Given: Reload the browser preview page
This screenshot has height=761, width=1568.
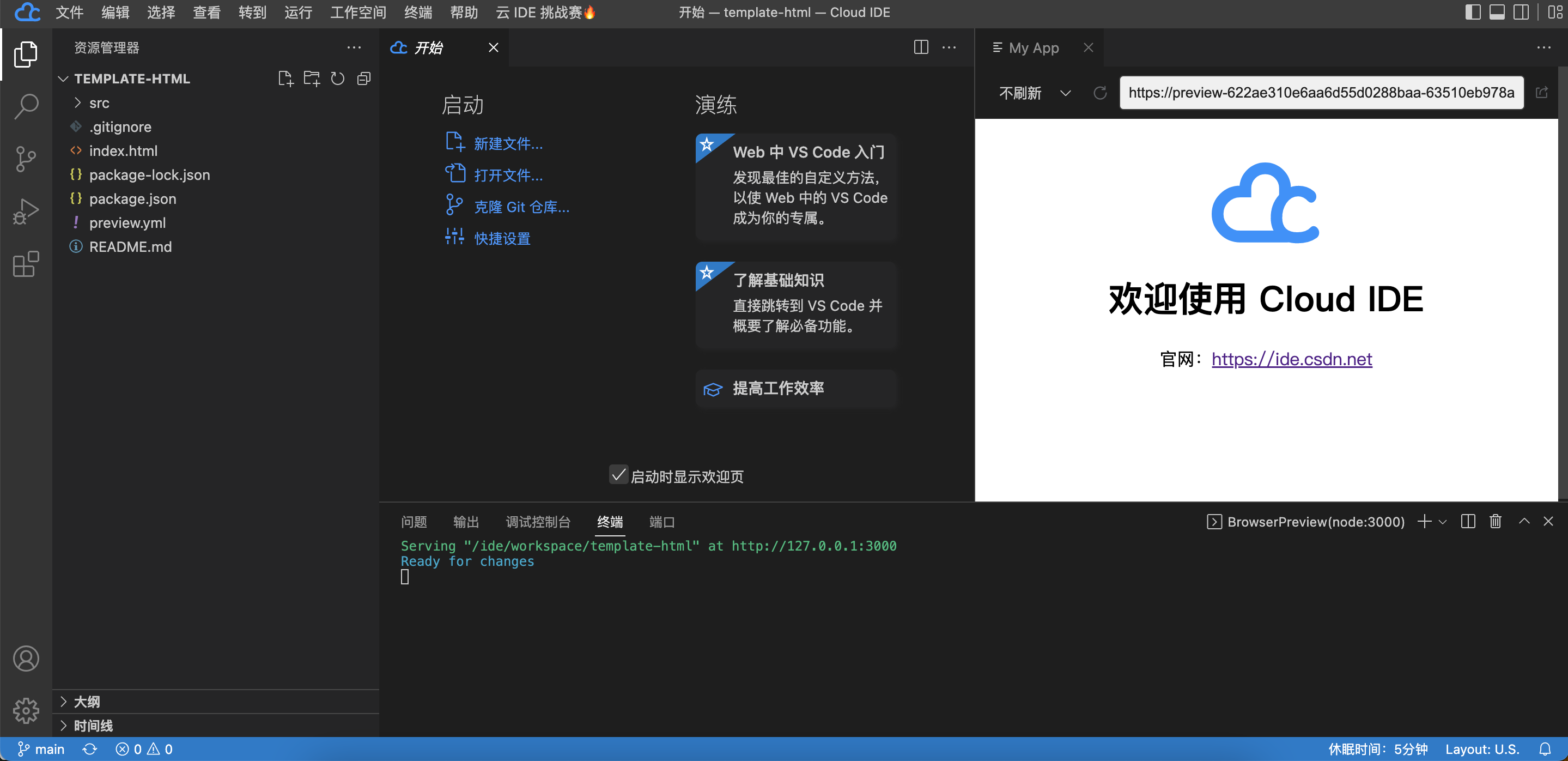Looking at the screenshot, I should [1100, 93].
